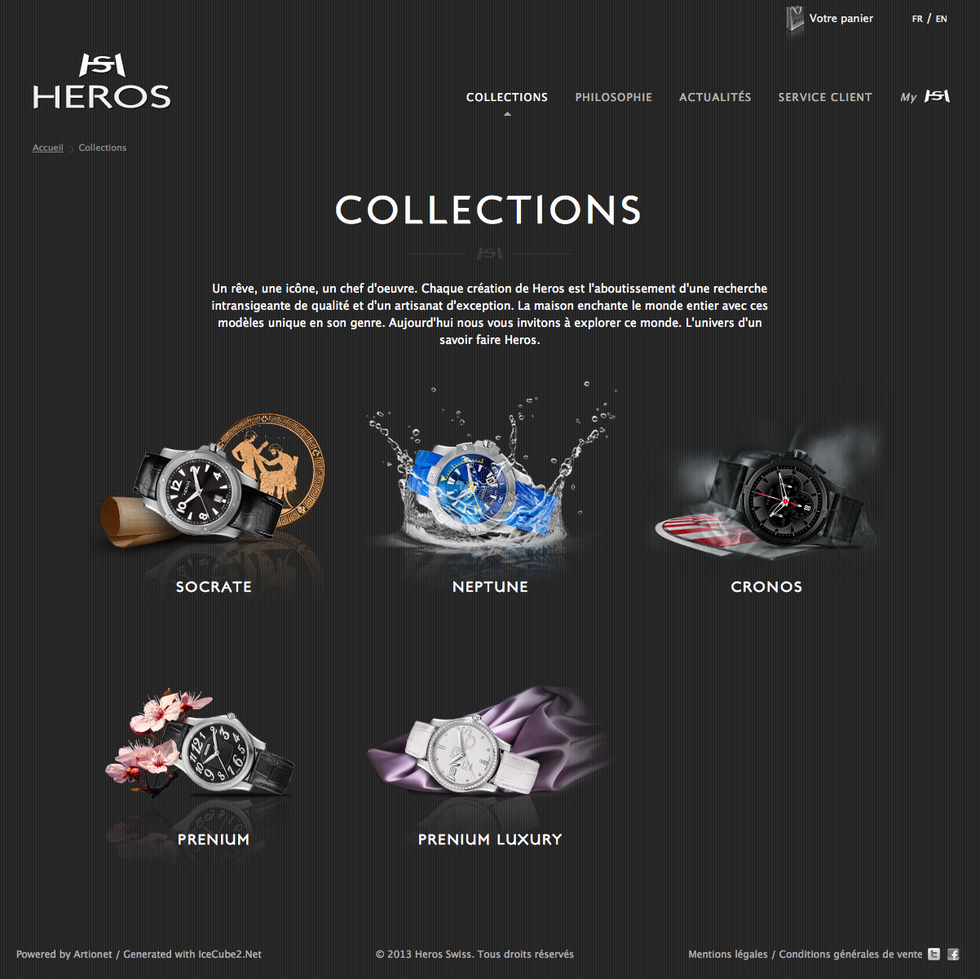This screenshot has width=980, height=979.
Task: Open the shopping bag cart icon
Action: (794, 19)
